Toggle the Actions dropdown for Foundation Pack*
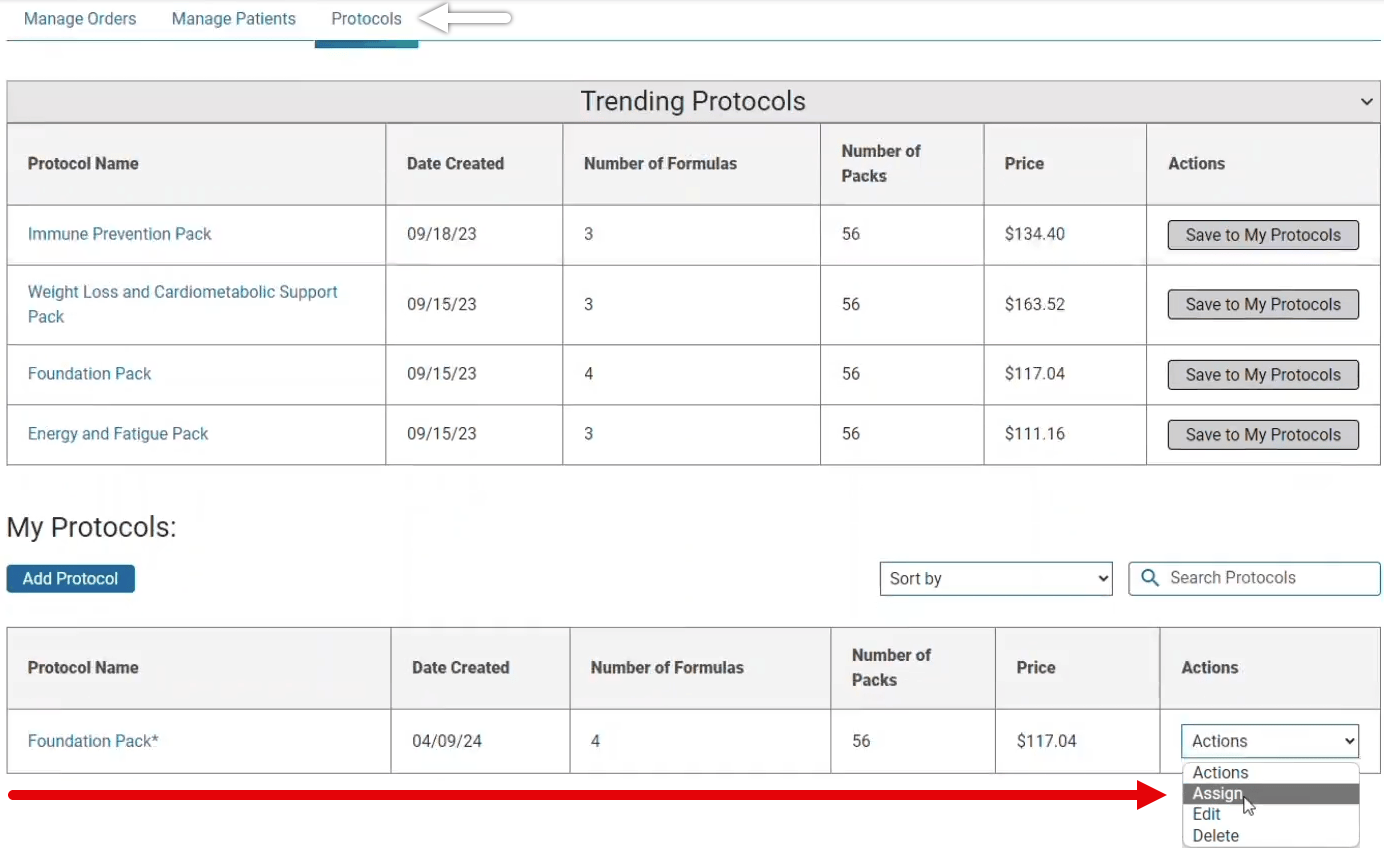This screenshot has height=860, width=1384. click(1270, 741)
